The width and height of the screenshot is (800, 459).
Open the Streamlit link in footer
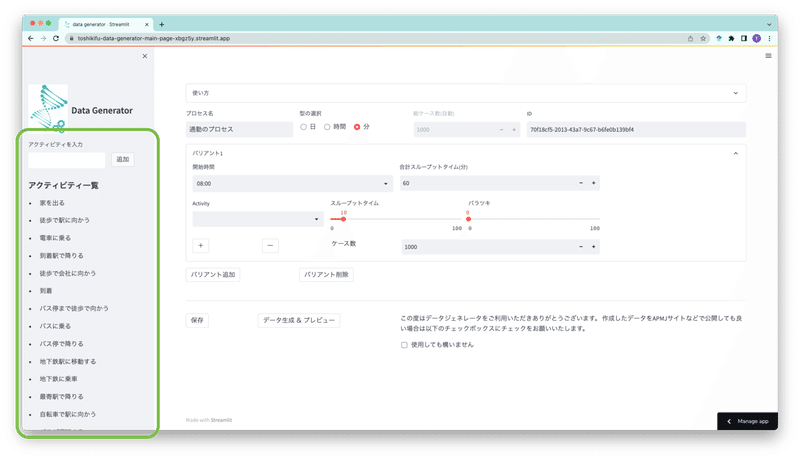click(221, 420)
